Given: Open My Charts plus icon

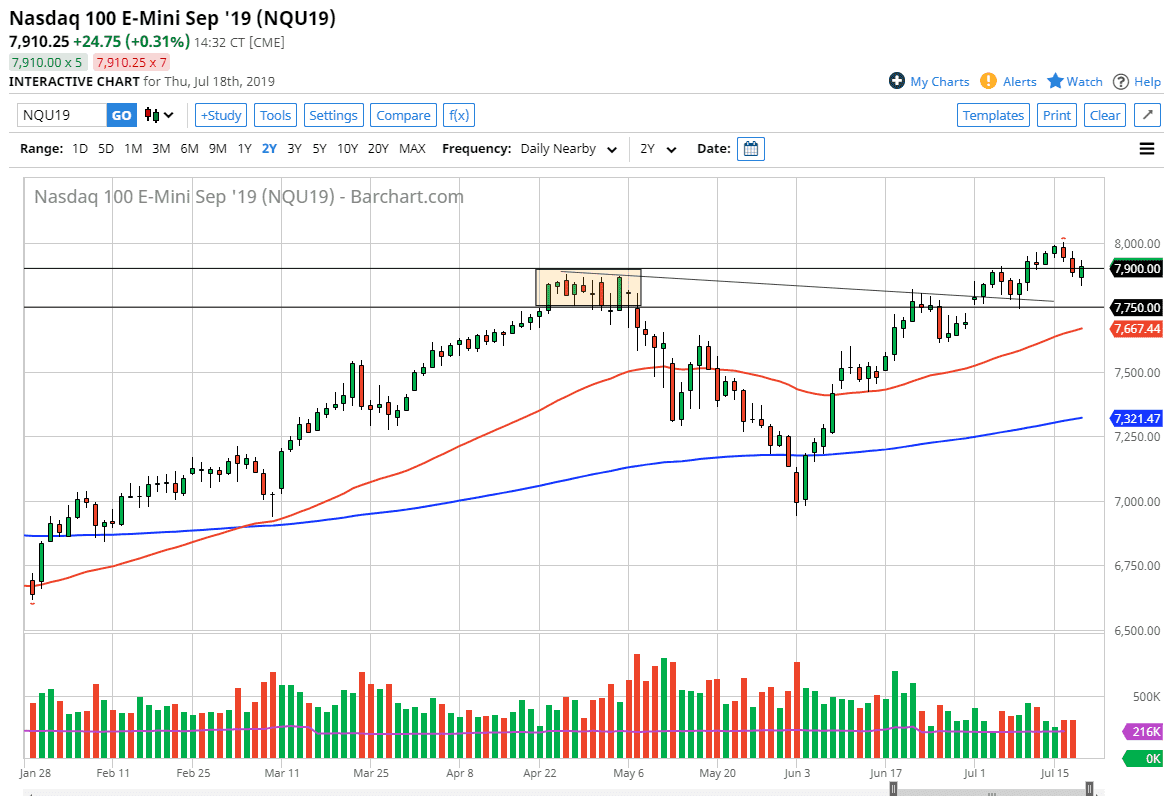Looking at the screenshot, I should point(897,81).
